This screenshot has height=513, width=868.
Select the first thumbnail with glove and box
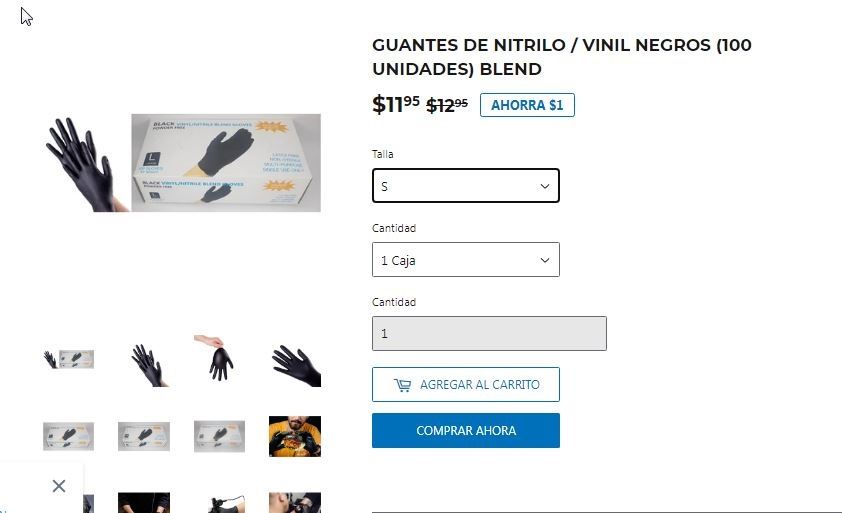pyautogui.click(x=69, y=360)
